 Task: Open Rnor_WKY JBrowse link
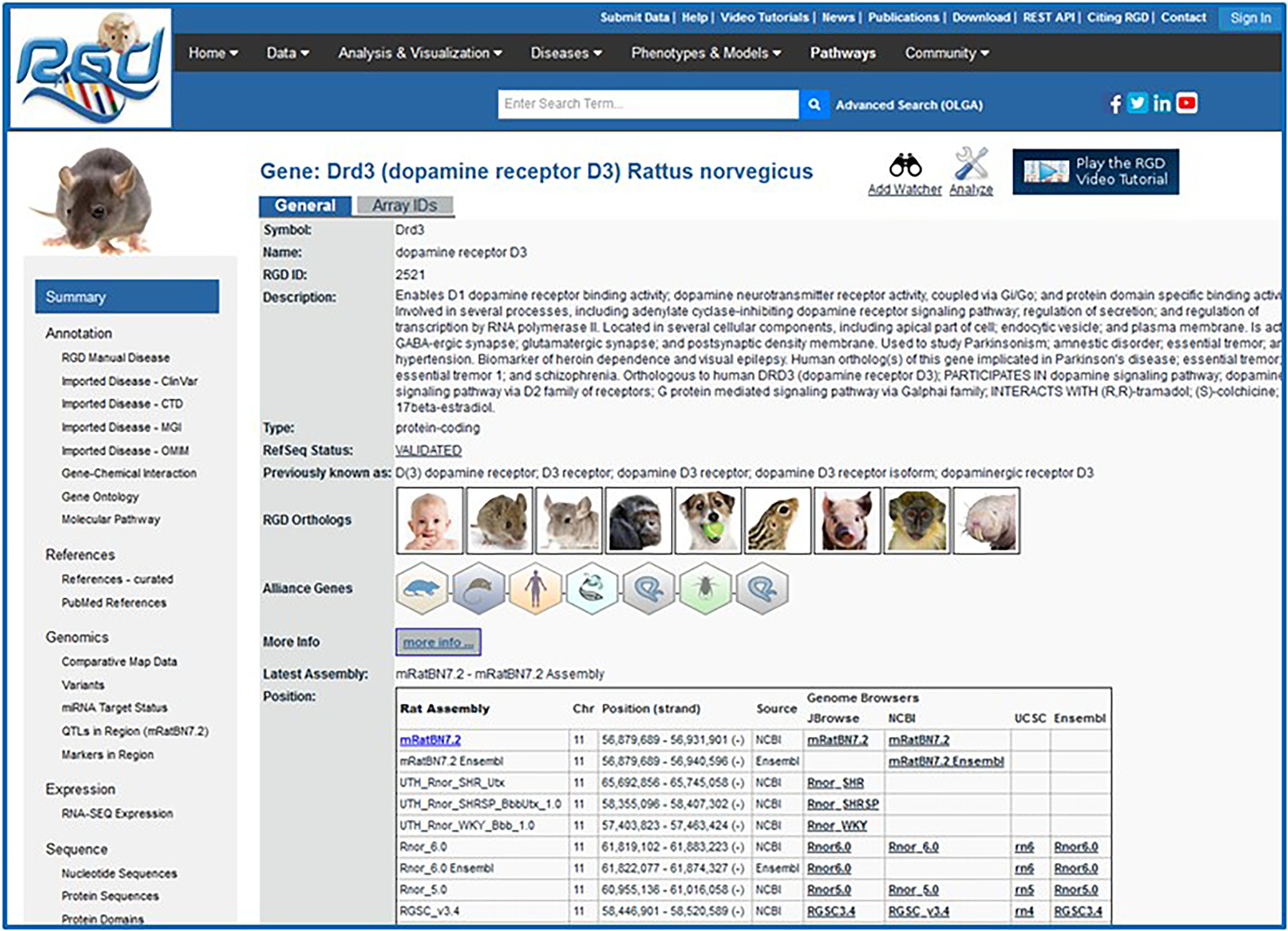click(837, 826)
